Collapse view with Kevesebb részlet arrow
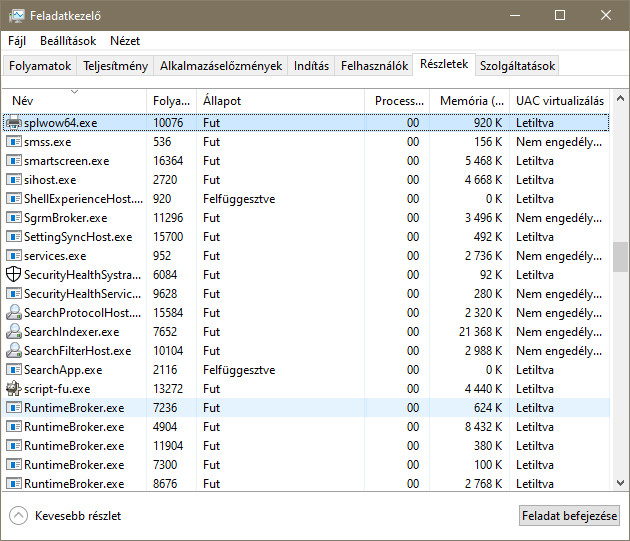This screenshot has width=630, height=541. click(x=18, y=516)
